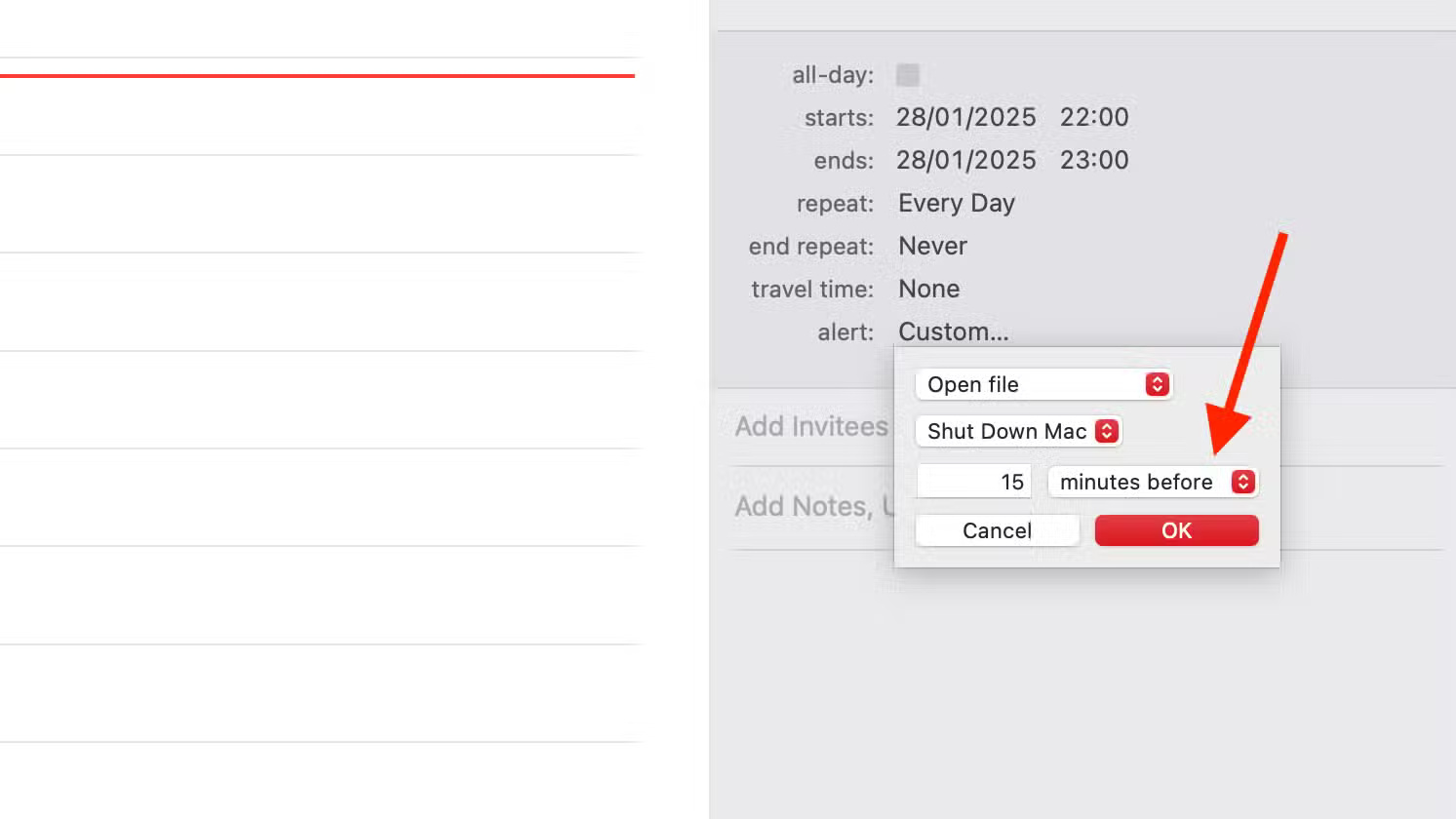Image resolution: width=1456 pixels, height=819 pixels.
Task: Click the red current-time indicator line
Action: pos(317,75)
